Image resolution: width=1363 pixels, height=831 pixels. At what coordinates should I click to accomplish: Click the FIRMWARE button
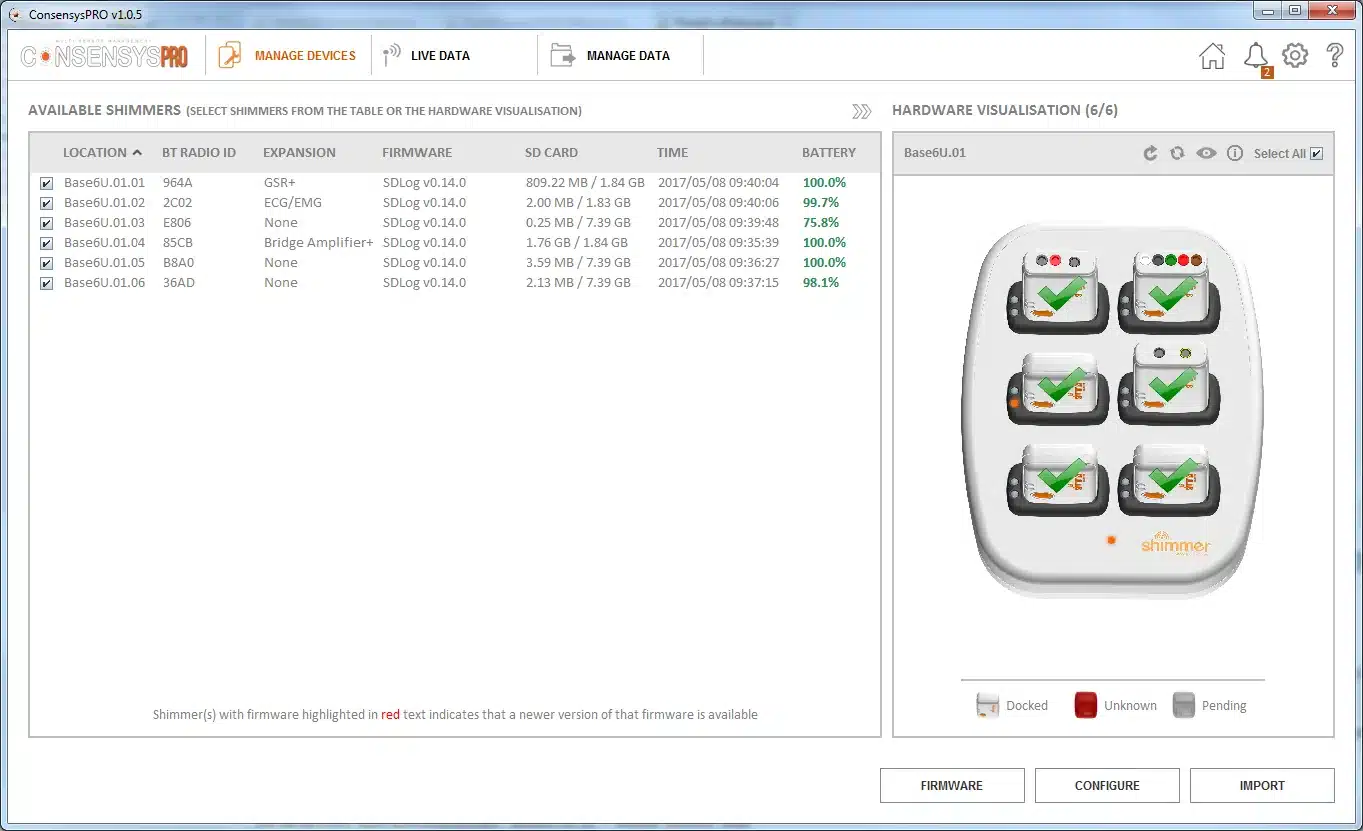[x=952, y=785]
